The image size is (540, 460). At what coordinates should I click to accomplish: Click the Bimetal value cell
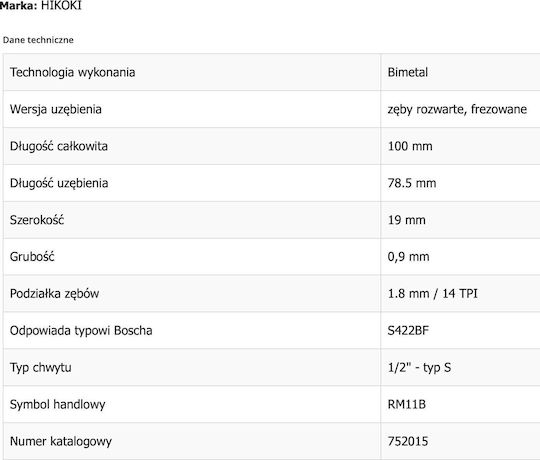click(460, 72)
